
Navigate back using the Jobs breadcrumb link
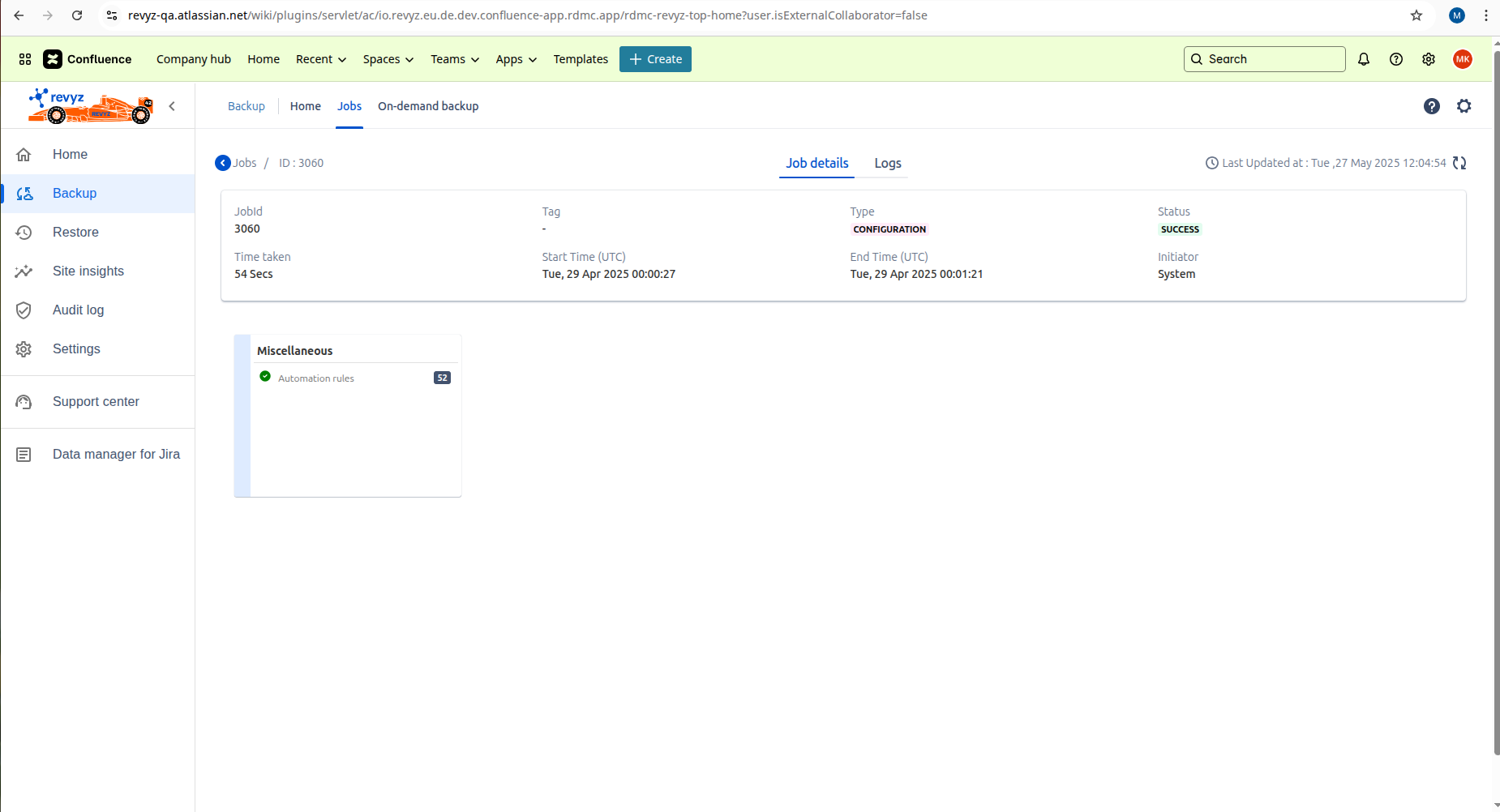[x=245, y=162]
